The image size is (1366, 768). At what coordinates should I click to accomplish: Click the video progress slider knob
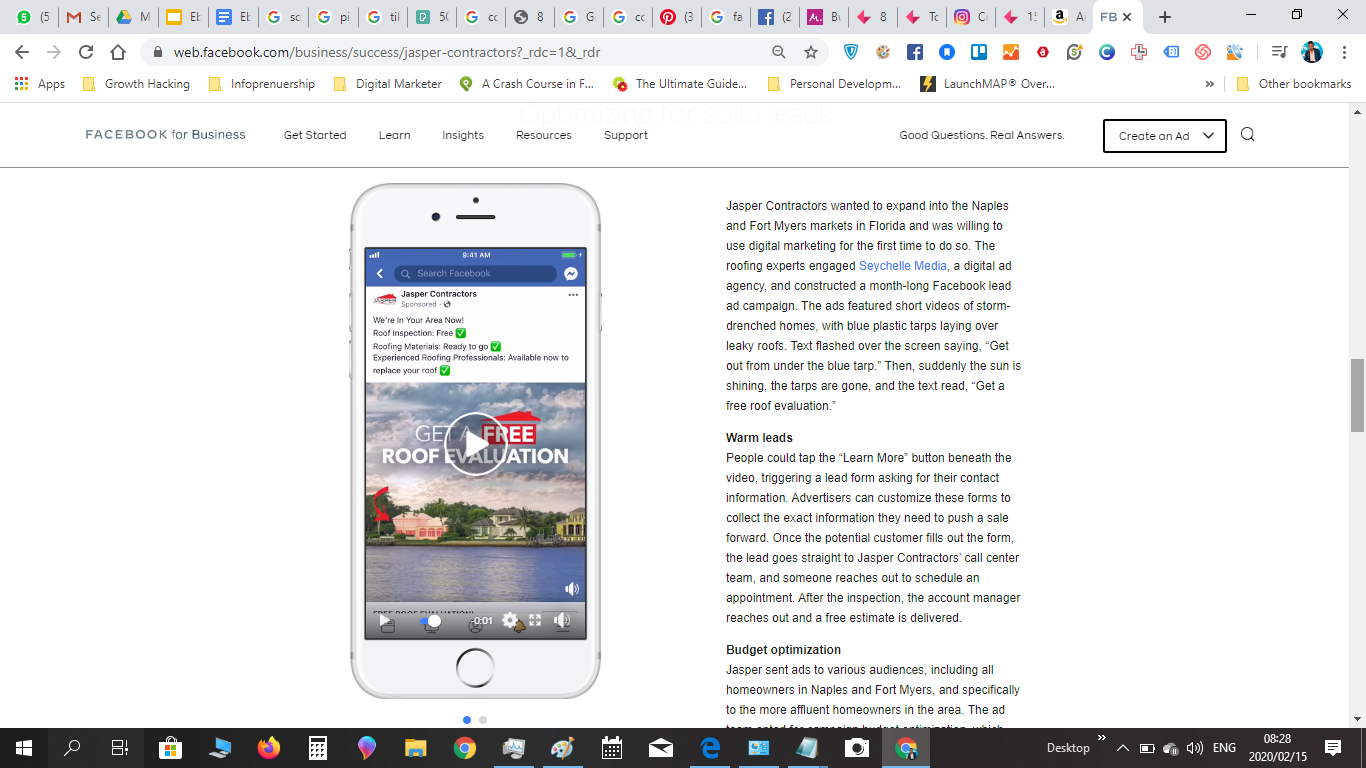[434, 621]
